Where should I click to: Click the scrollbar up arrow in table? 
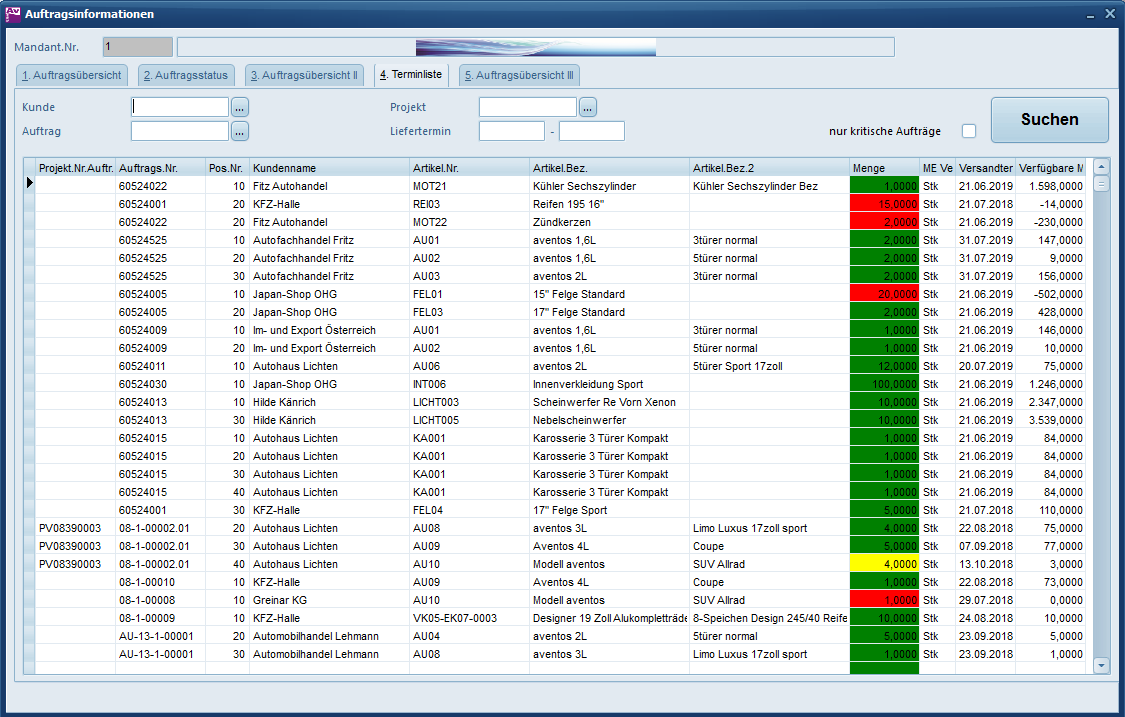(1101, 167)
